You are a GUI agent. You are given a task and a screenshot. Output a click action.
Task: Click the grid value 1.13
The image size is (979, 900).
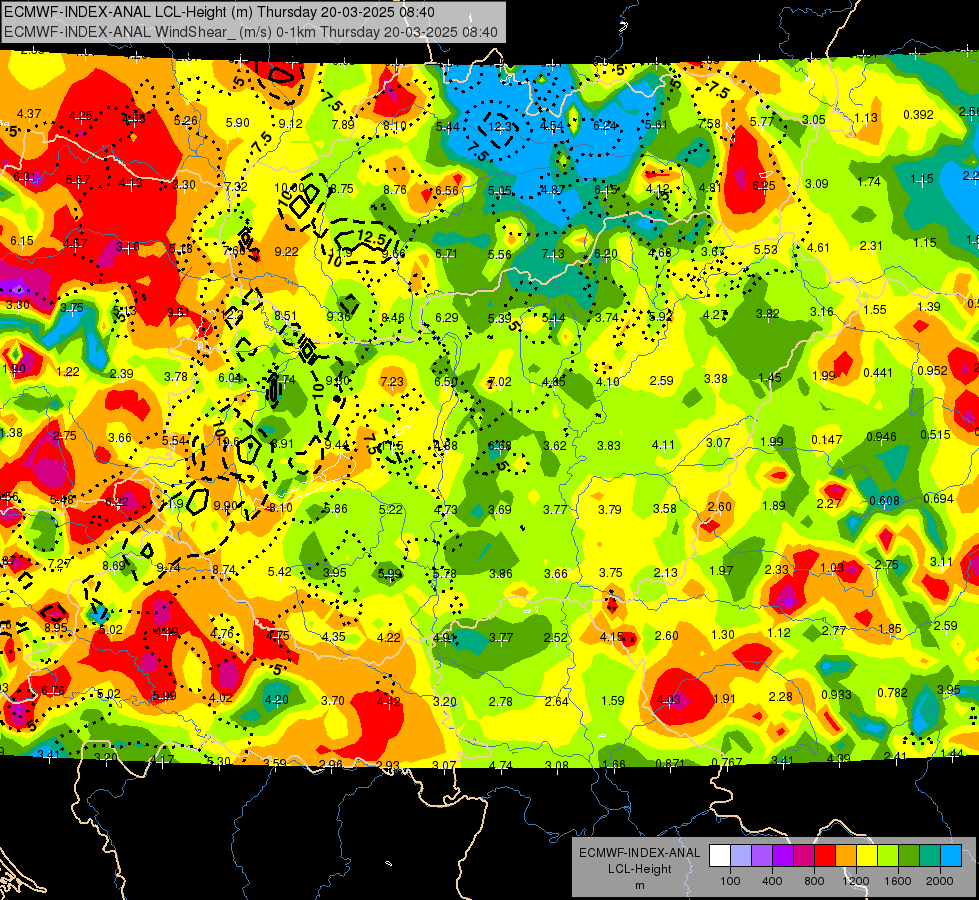tap(866, 117)
